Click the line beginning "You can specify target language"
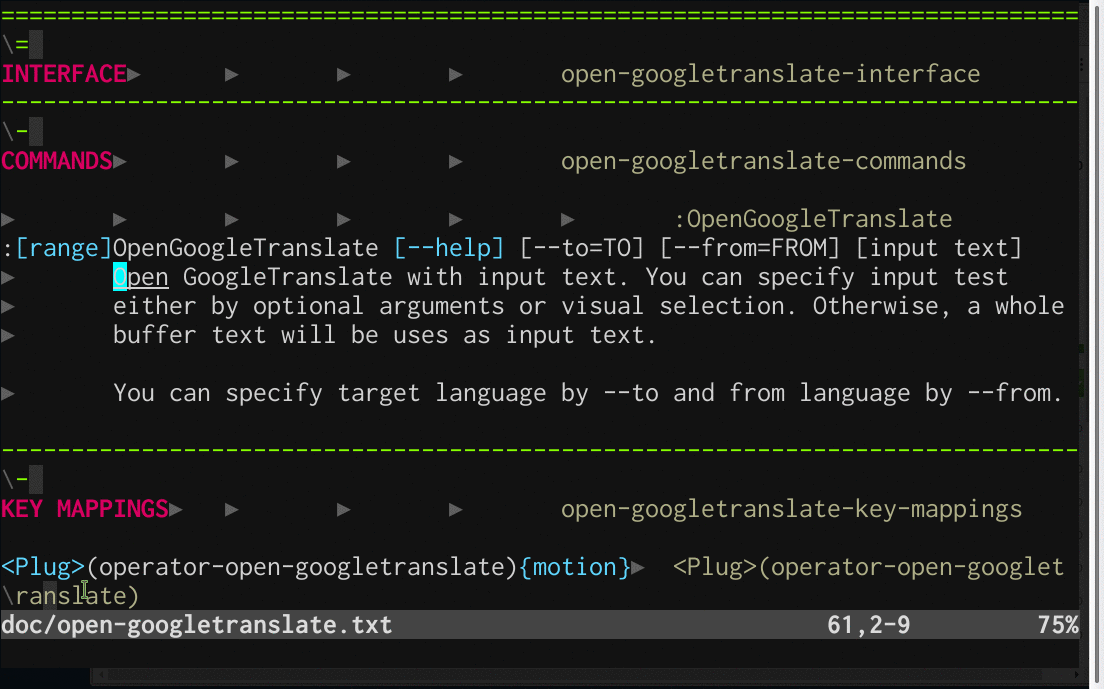Viewport: 1104px width, 689px height. (x=587, y=393)
